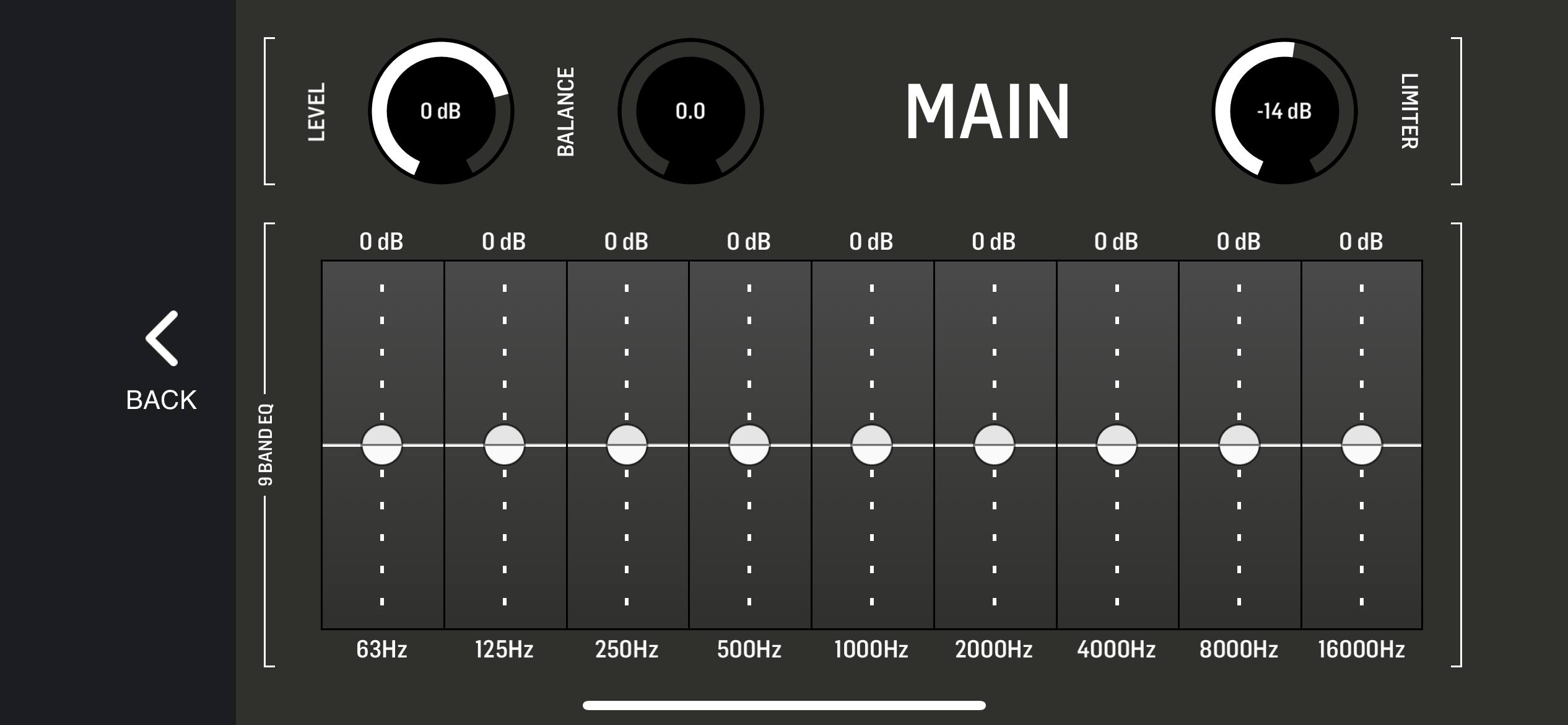The image size is (1568, 725).
Task: Click the BALANCE knob showing 0.0
Action: tap(690, 112)
